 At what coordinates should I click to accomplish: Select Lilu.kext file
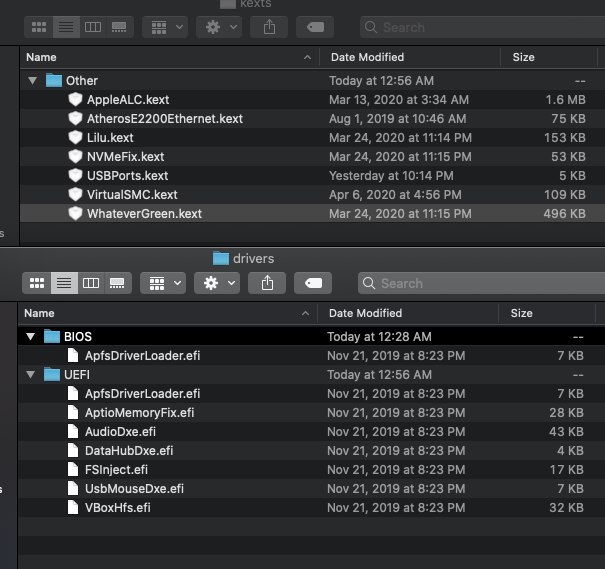coord(313,138)
